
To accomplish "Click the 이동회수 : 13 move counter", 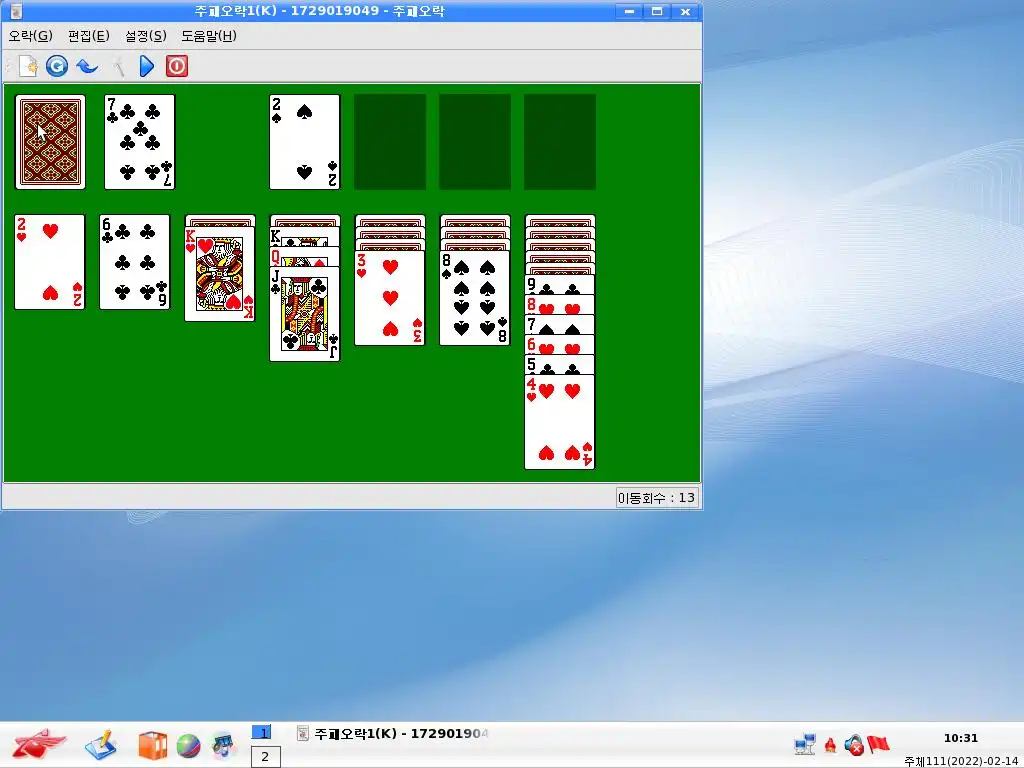I will (x=656, y=498).
